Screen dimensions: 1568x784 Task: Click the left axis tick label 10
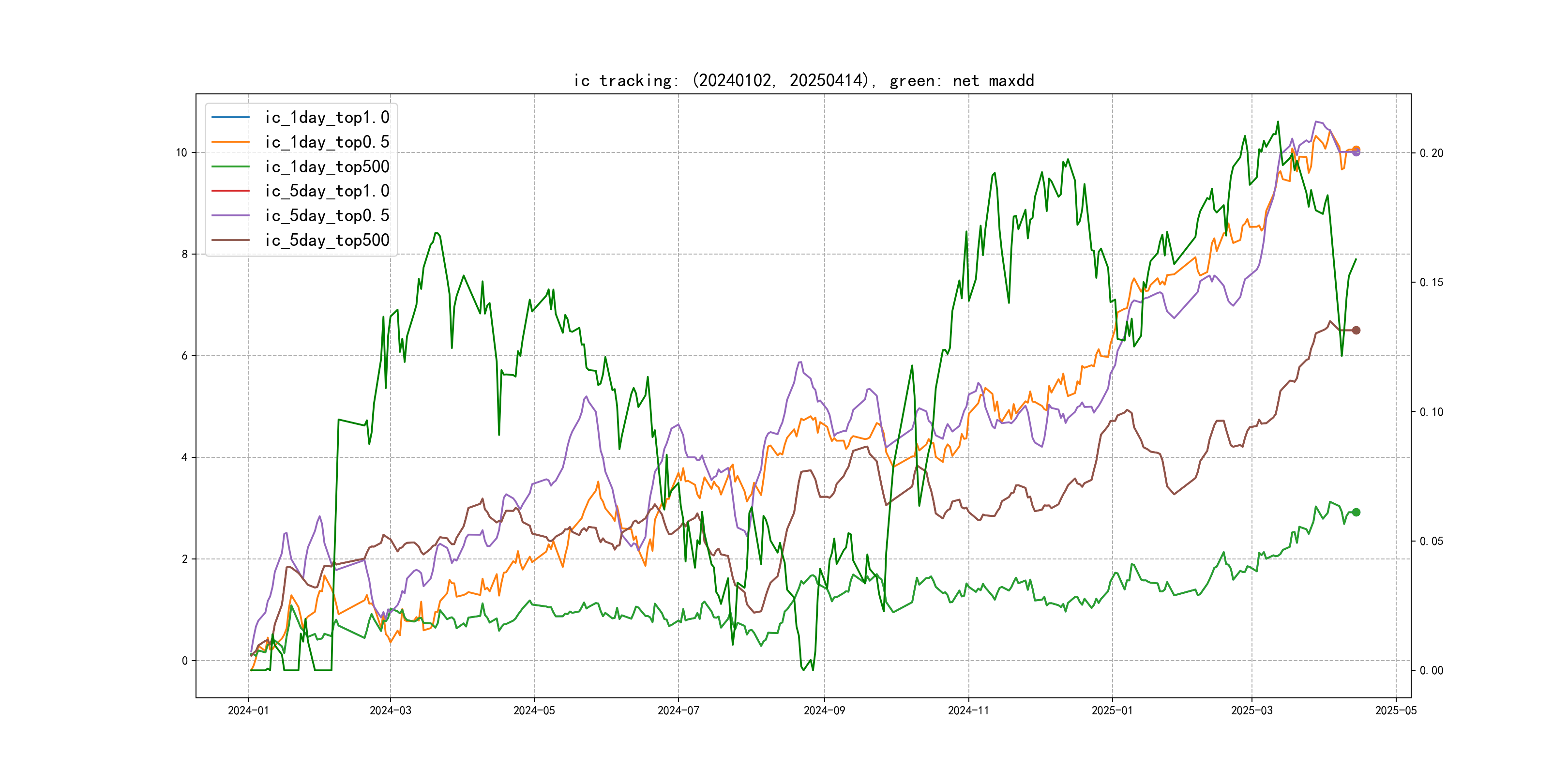[x=181, y=153]
